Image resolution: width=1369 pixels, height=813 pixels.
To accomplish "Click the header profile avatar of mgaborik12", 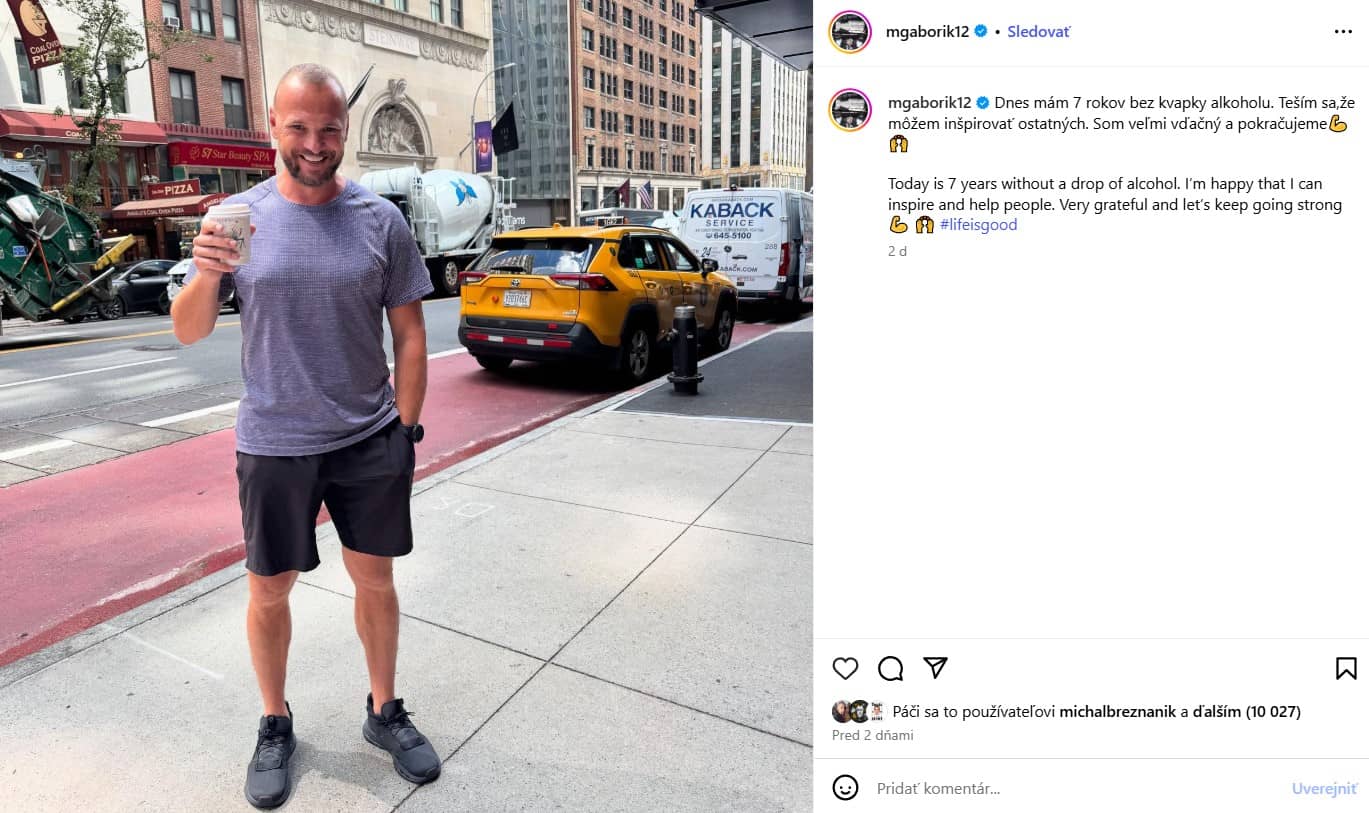I will tap(850, 32).
